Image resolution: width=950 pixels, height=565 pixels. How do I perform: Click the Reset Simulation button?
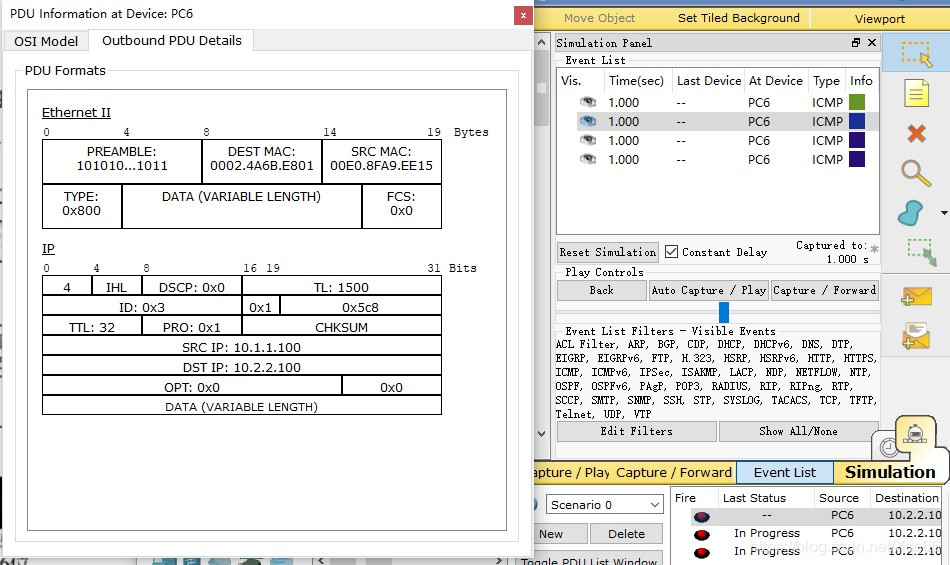[x=608, y=252]
